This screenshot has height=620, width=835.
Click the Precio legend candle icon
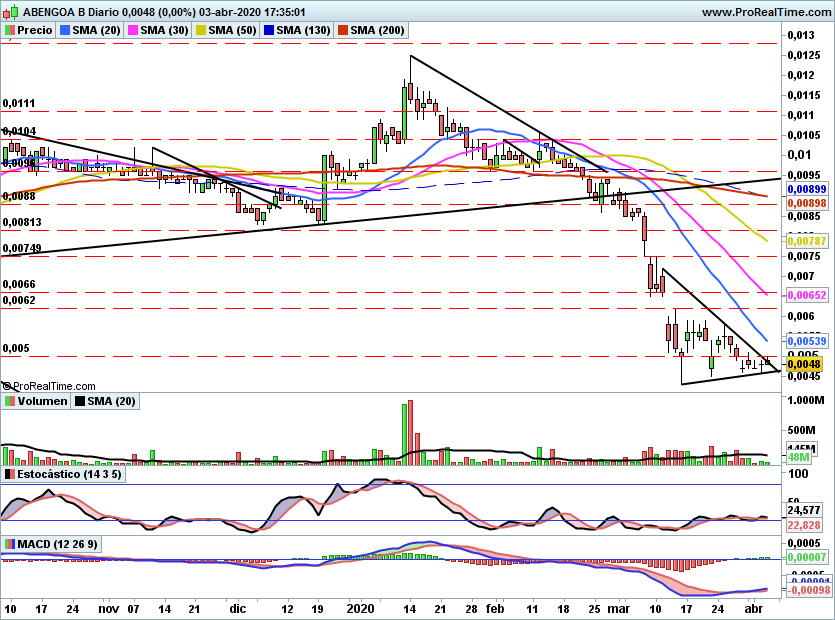pyautogui.click(x=10, y=30)
